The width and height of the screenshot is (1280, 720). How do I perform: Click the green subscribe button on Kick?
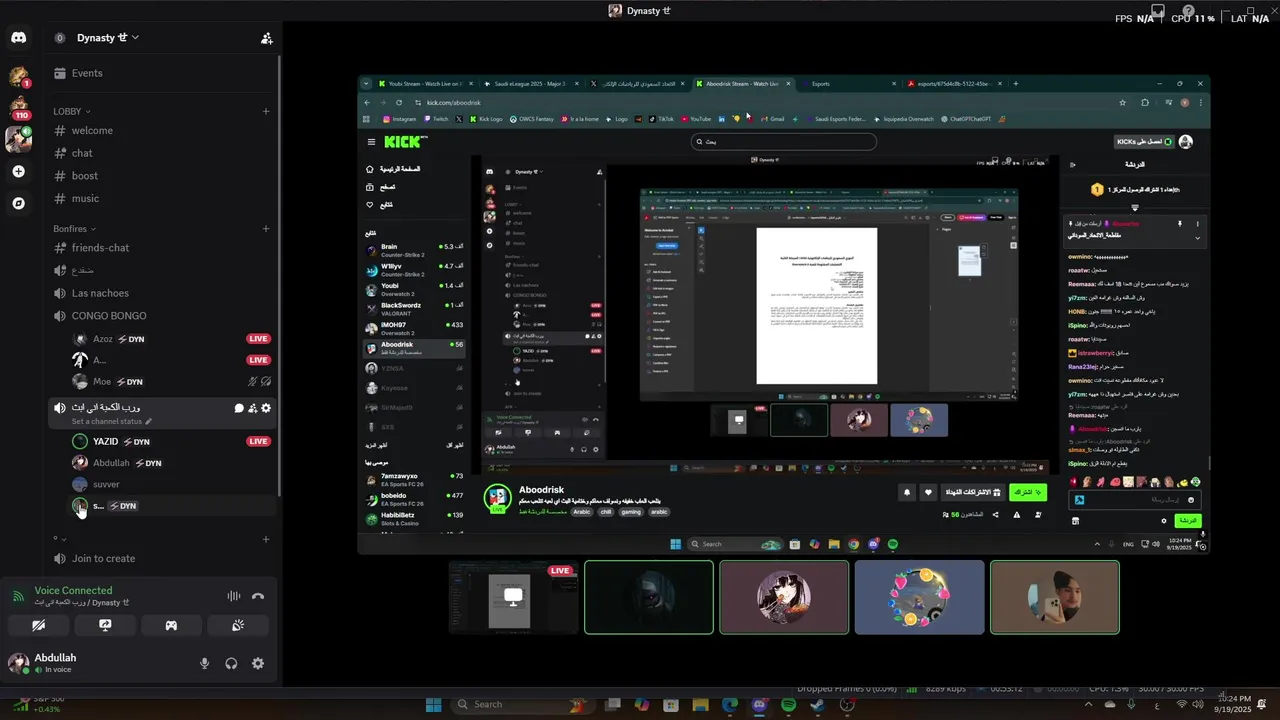(1028, 492)
